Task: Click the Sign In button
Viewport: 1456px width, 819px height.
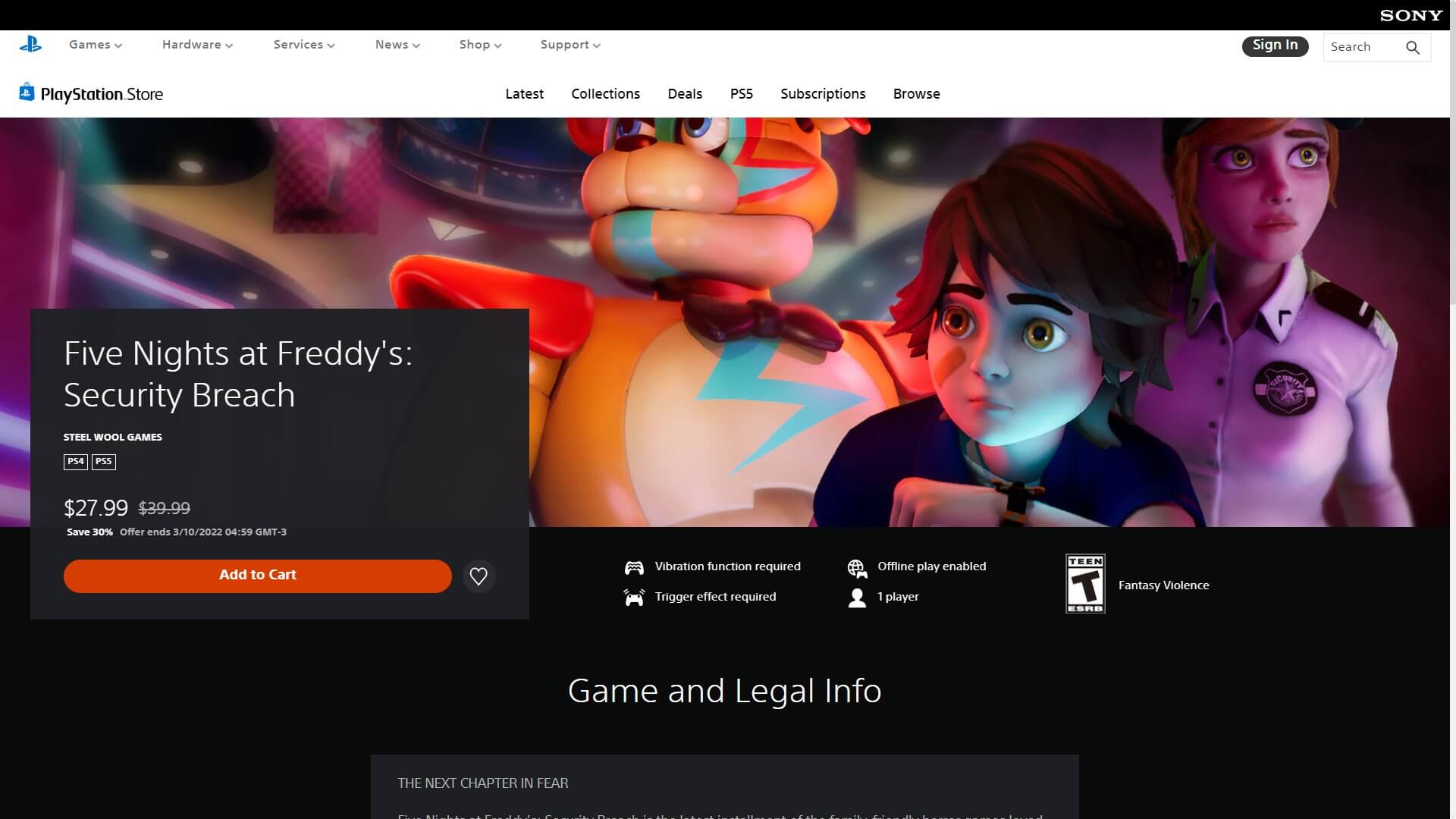Action: tap(1275, 46)
